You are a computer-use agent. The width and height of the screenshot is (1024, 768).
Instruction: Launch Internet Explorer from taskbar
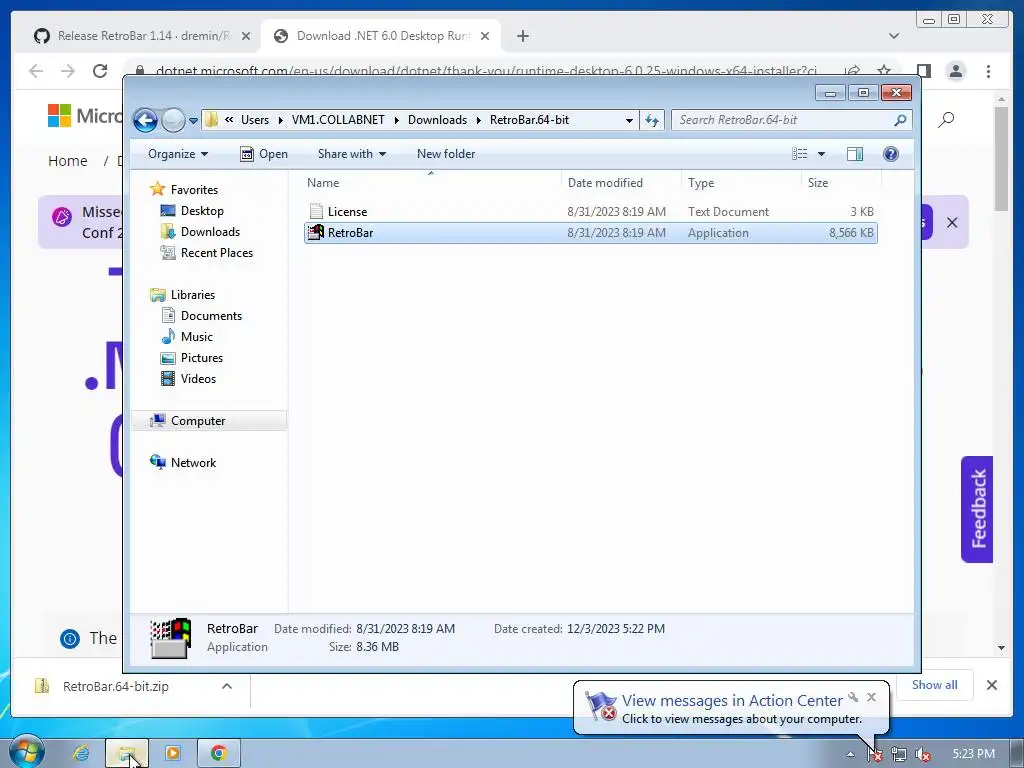[81, 753]
